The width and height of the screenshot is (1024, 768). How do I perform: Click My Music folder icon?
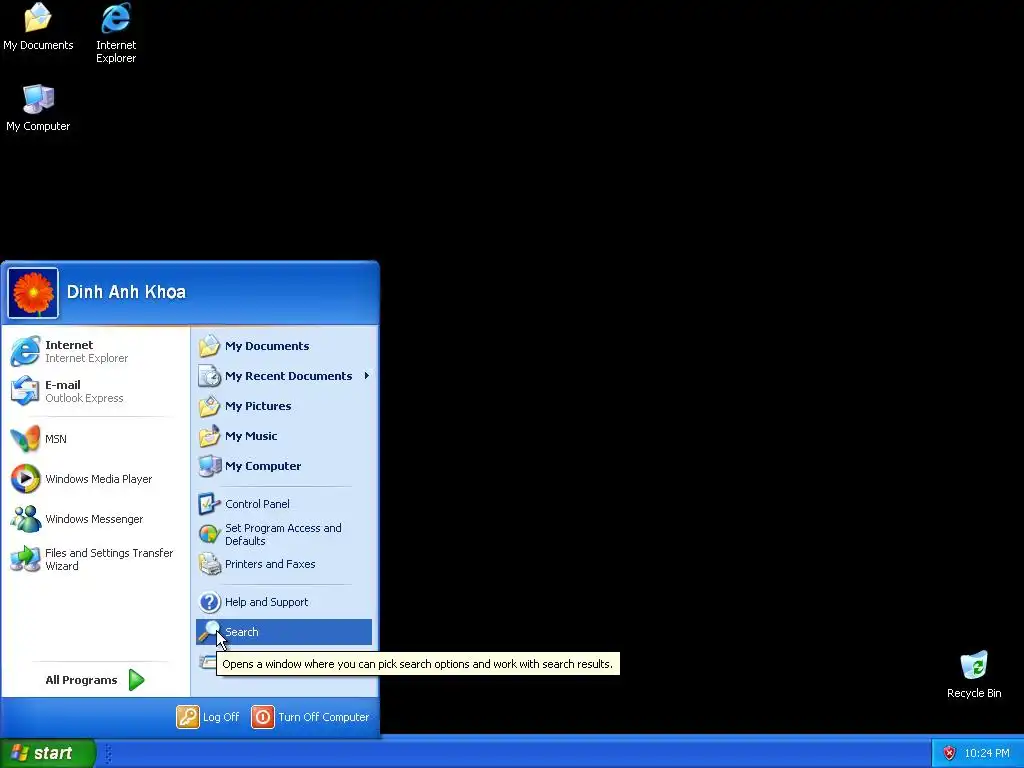[210, 436]
